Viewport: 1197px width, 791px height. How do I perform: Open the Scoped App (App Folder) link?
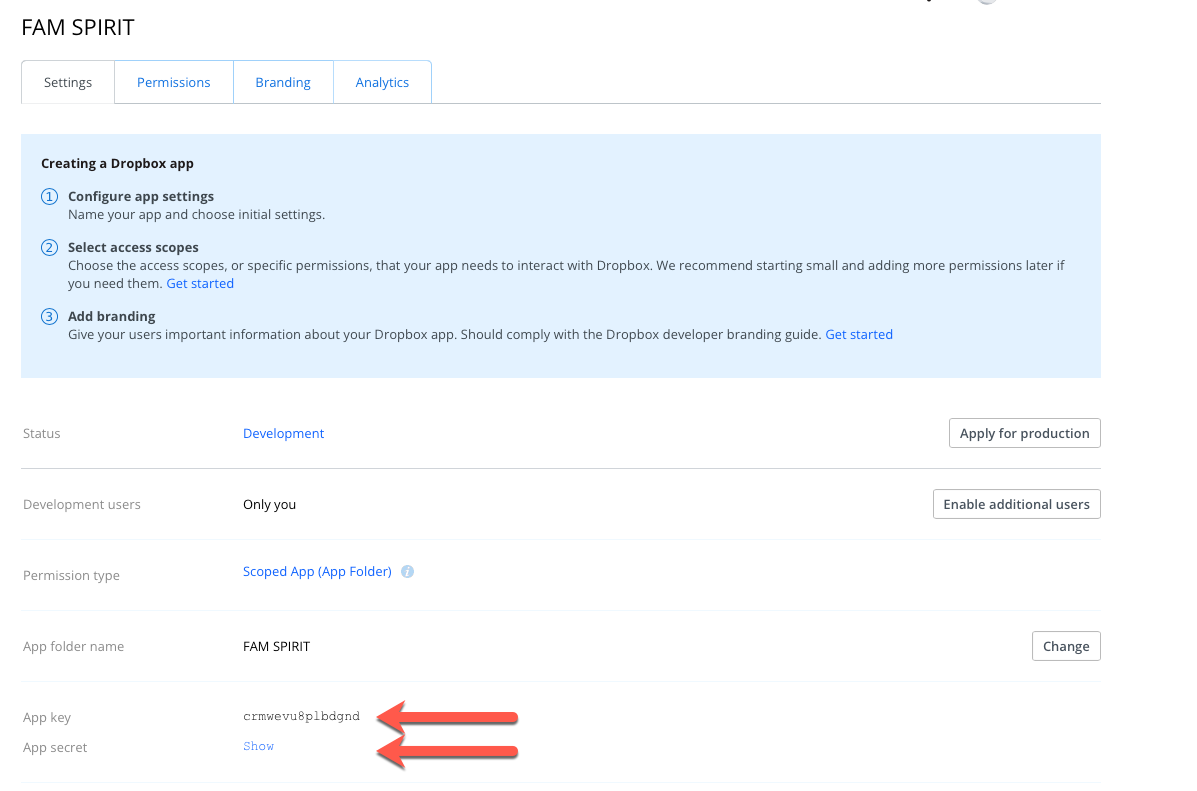click(317, 571)
